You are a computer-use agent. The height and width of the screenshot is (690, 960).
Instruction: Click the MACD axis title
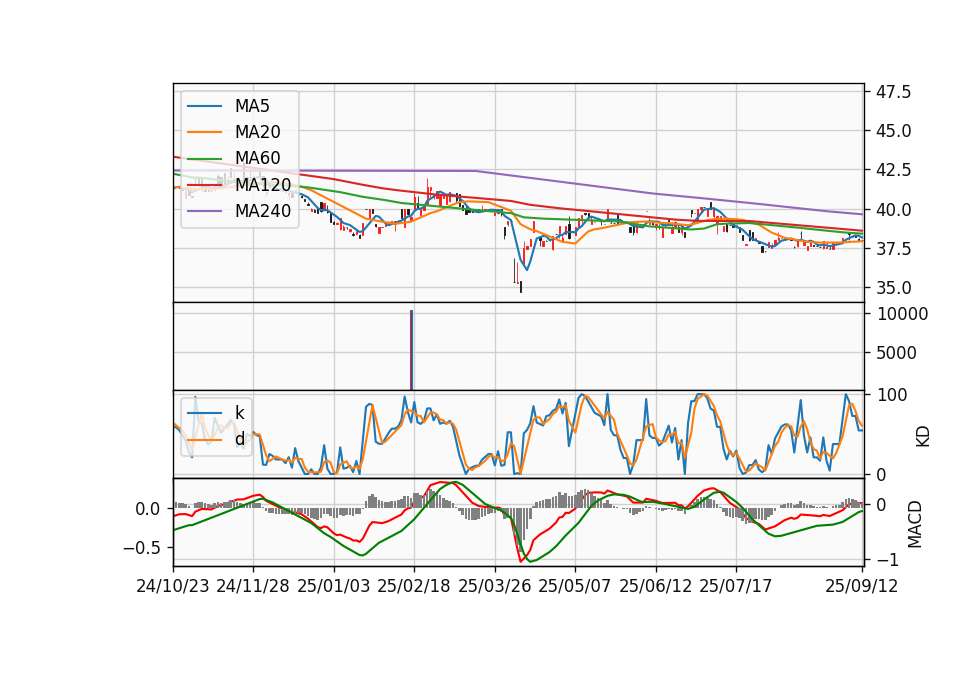tap(914, 524)
